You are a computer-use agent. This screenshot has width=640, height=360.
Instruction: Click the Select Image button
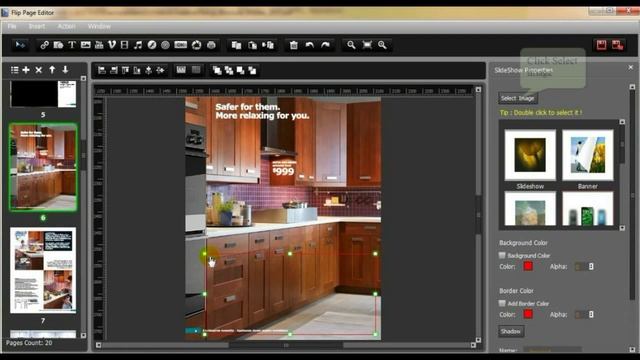(x=518, y=98)
